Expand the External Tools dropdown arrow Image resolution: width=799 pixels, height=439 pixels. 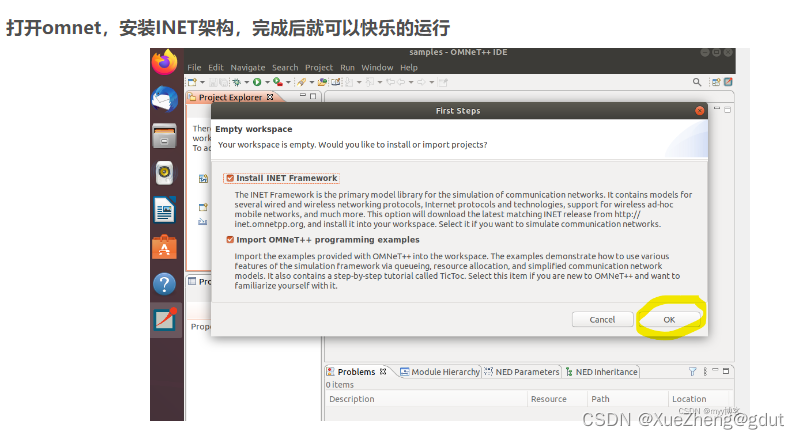[x=288, y=82]
